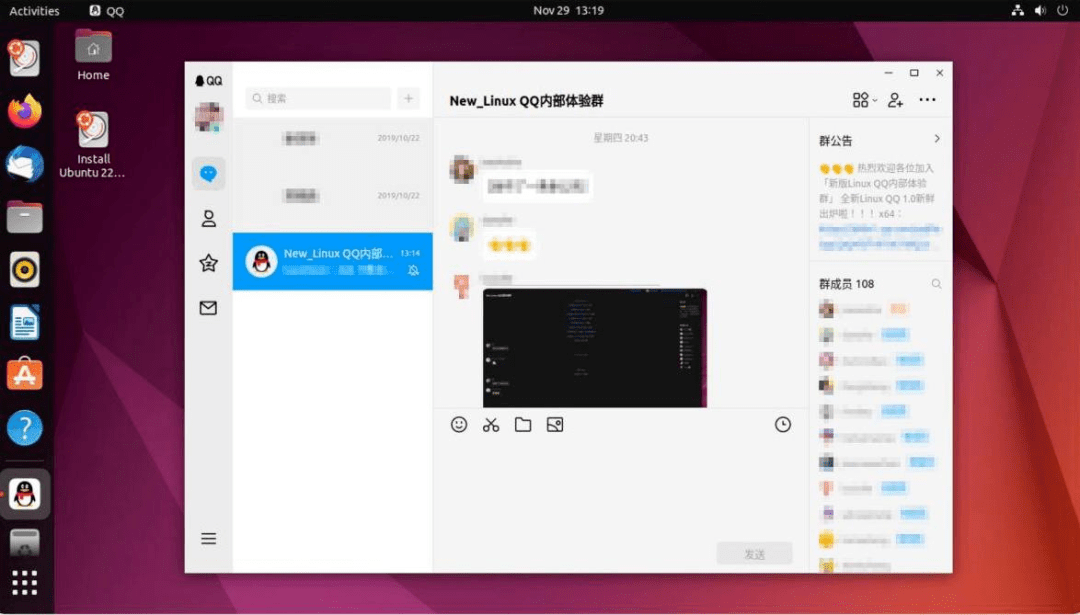The image size is (1080, 615).
Task: Search group members with the magnifier icon
Action: coord(935,283)
